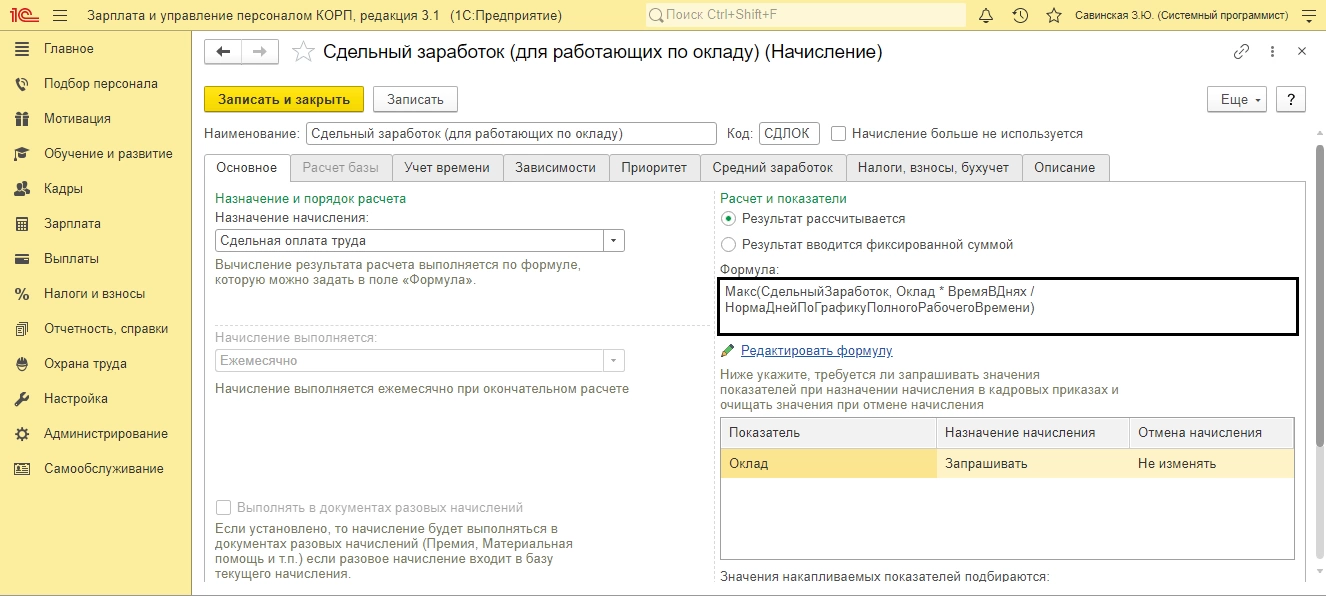Click the "Редактировать формулу" link
The image size is (1326, 596).
[816, 351]
